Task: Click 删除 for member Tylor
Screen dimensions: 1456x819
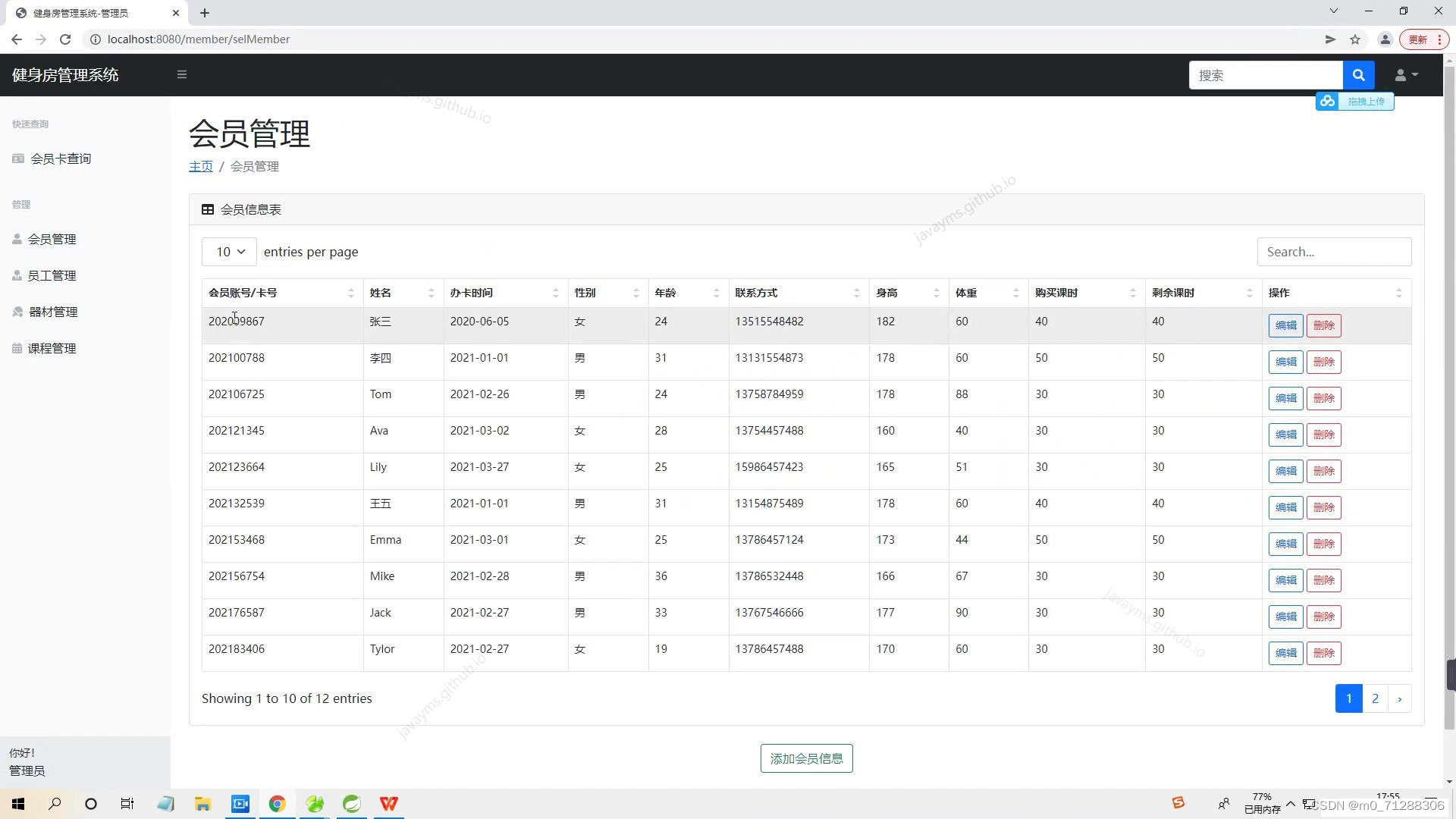Action: tap(1323, 653)
